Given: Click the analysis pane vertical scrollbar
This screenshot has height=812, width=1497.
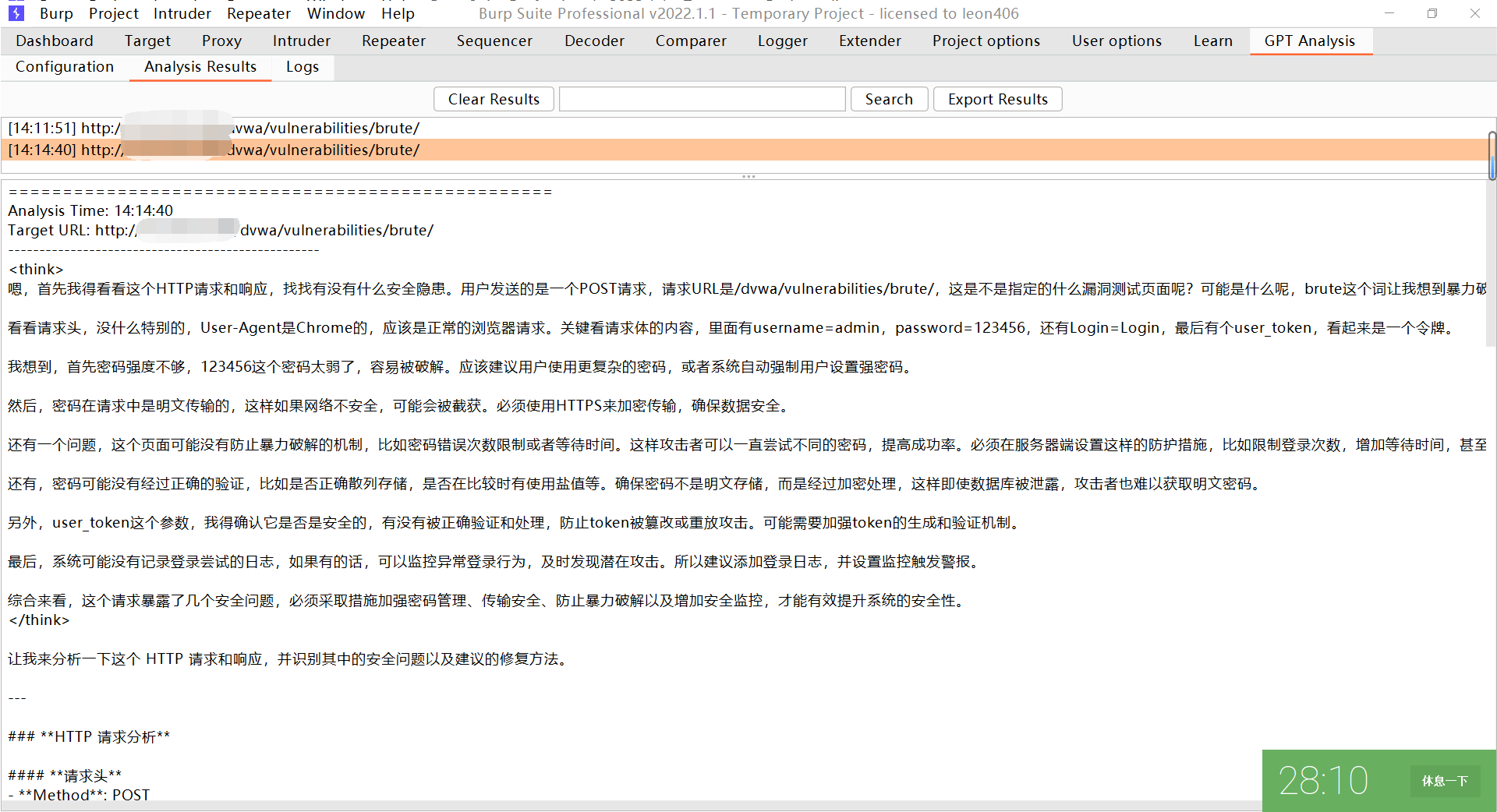Looking at the screenshot, I should pyautogui.click(x=1492, y=265).
